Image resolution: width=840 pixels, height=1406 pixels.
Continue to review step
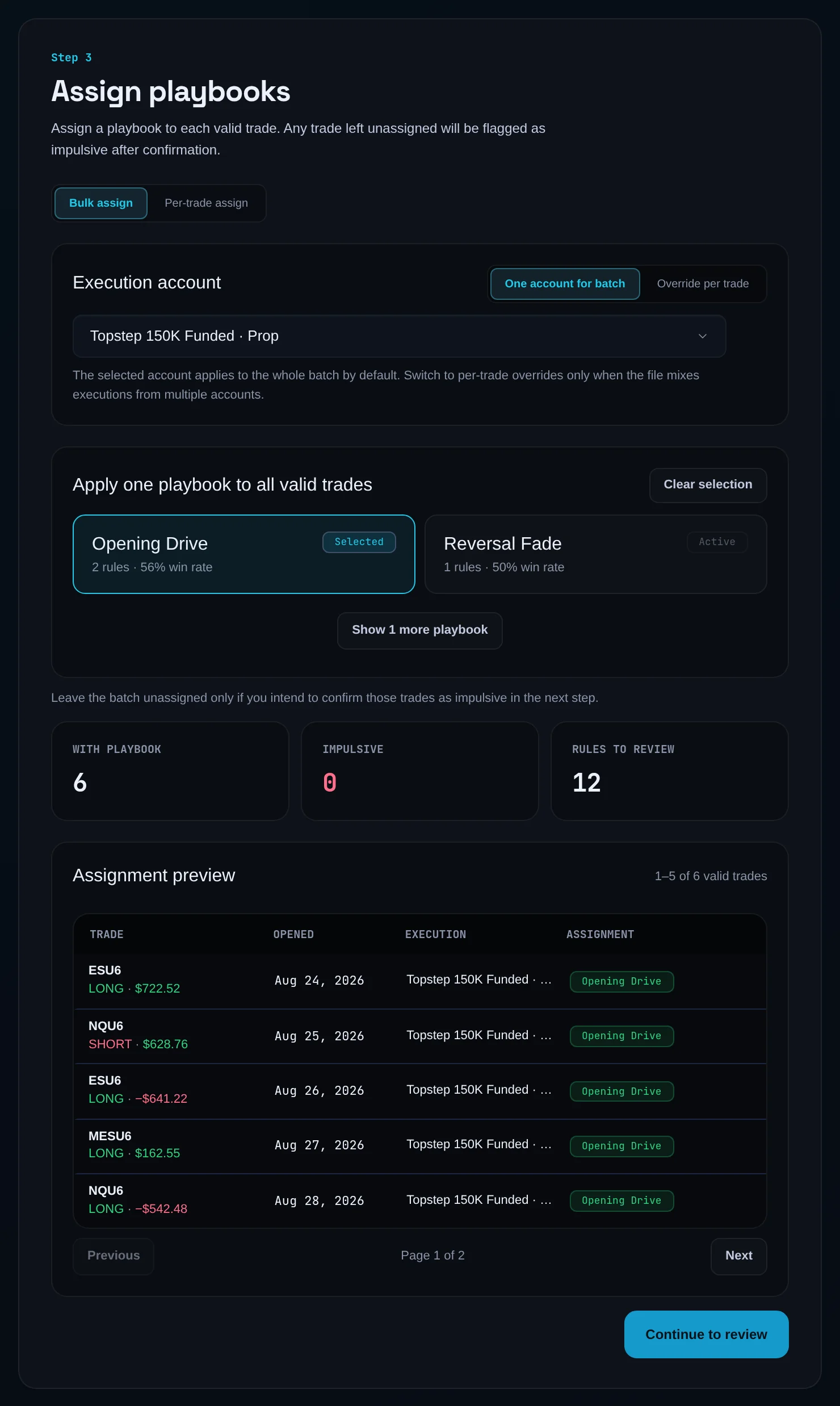tap(706, 1334)
